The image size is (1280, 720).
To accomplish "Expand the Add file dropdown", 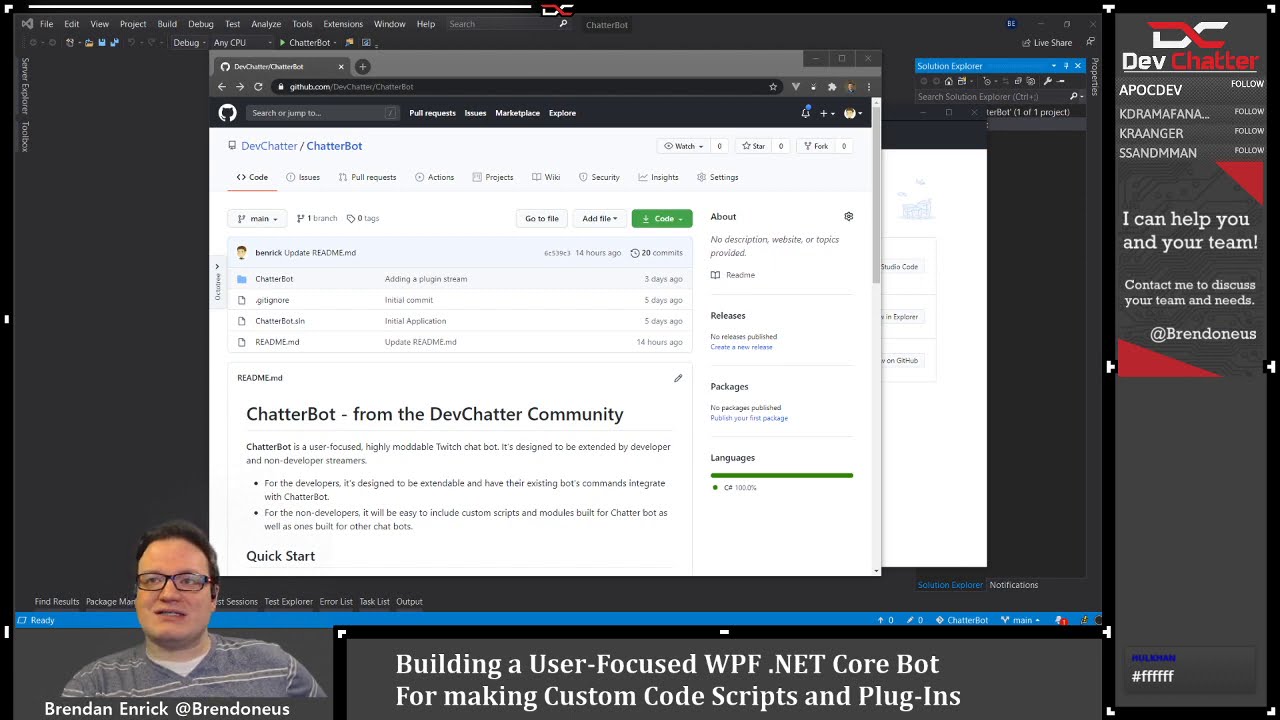I will coord(600,218).
